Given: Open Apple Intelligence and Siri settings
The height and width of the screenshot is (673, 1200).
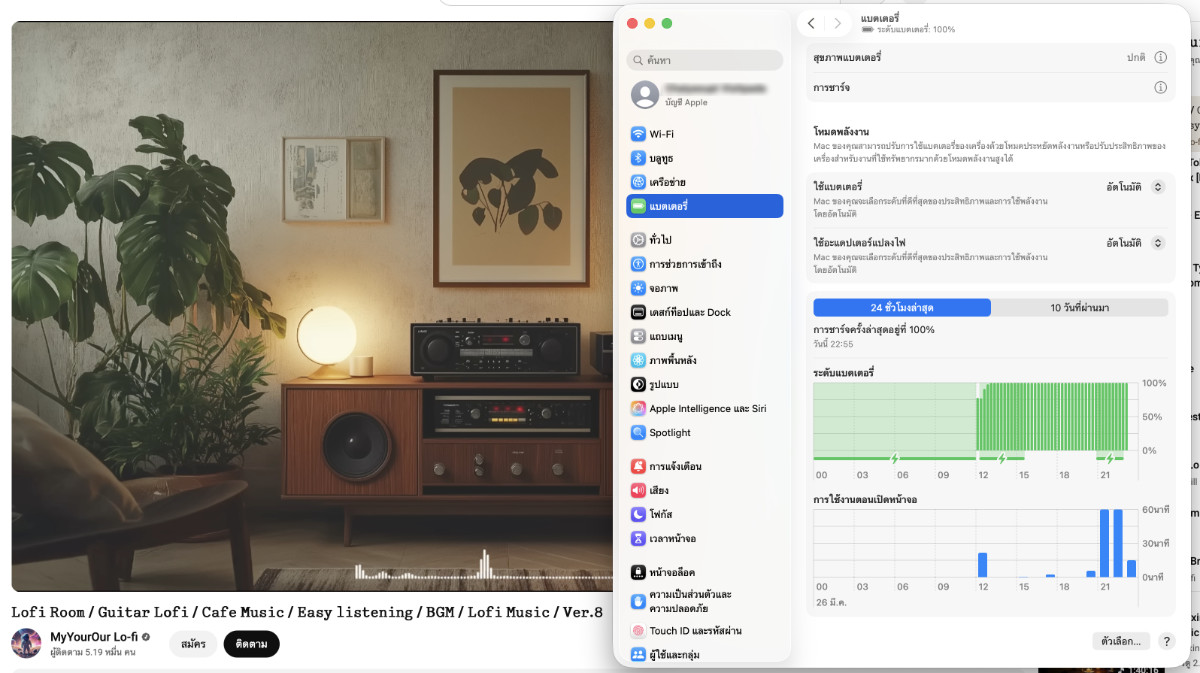Looking at the screenshot, I should click(x=707, y=408).
